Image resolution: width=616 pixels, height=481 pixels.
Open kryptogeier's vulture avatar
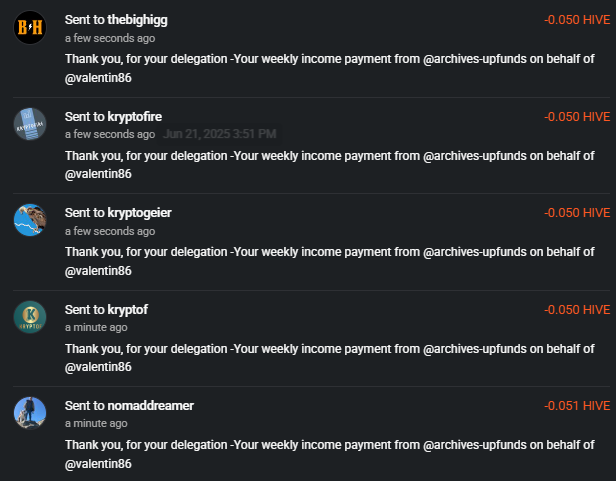(x=30, y=220)
